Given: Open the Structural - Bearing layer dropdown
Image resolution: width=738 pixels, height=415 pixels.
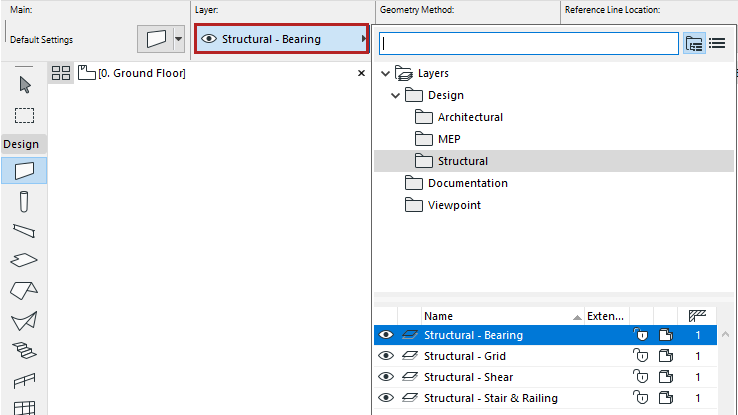Looking at the screenshot, I should click(282, 40).
